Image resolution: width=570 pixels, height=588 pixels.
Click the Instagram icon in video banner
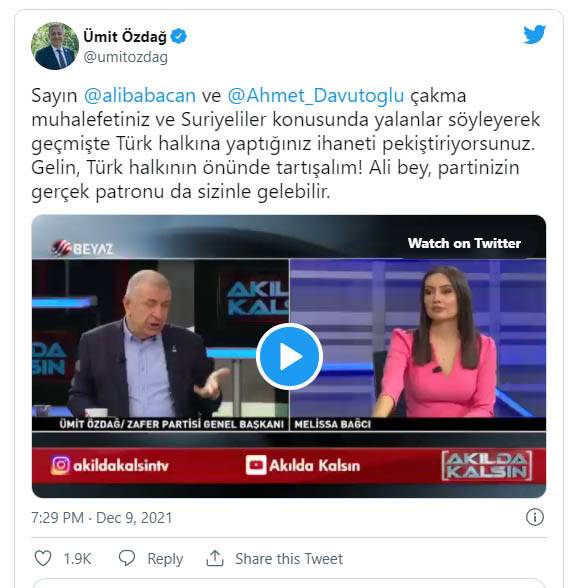[61, 465]
